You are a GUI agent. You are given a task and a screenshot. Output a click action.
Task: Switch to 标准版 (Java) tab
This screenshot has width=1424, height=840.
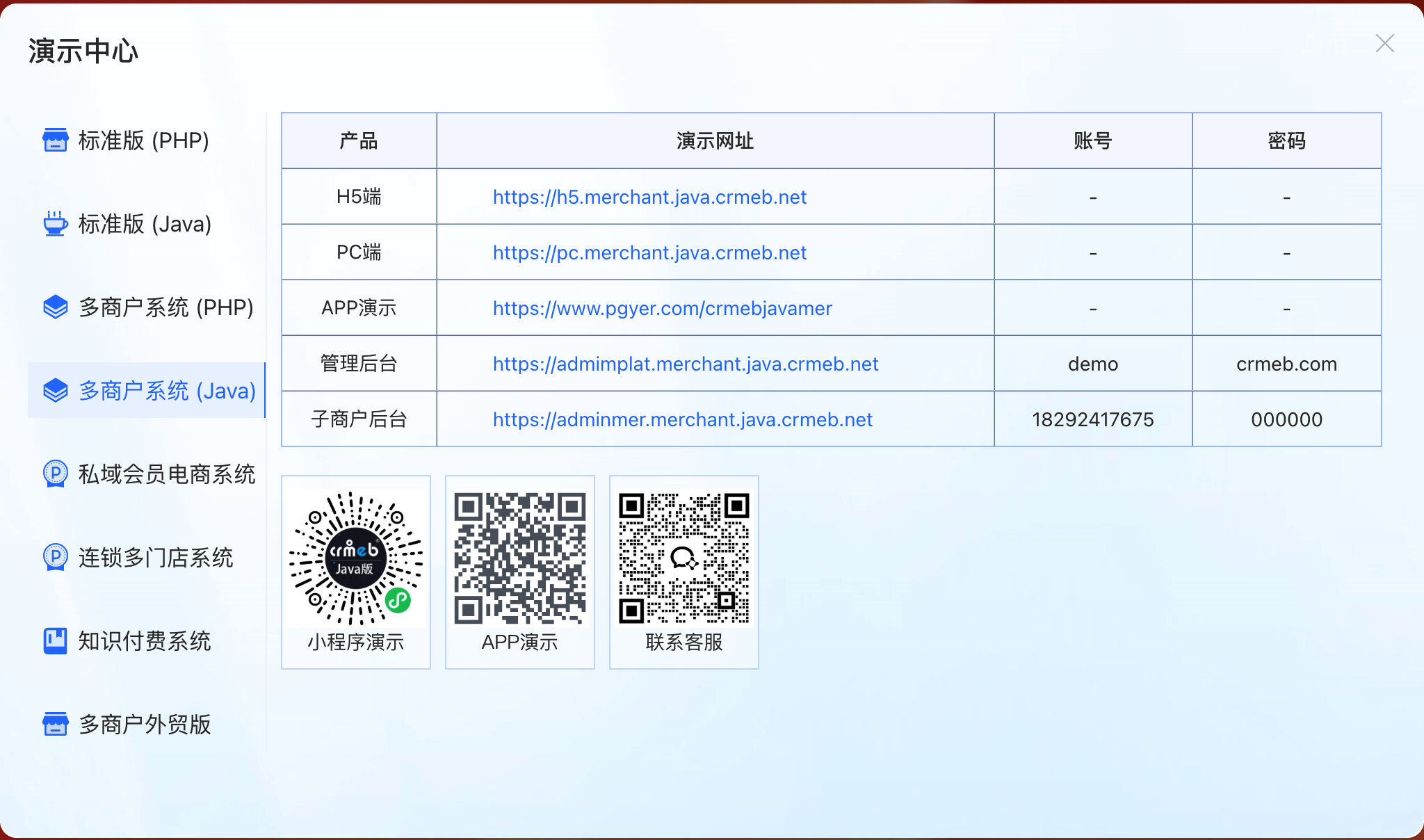pyautogui.click(x=147, y=223)
